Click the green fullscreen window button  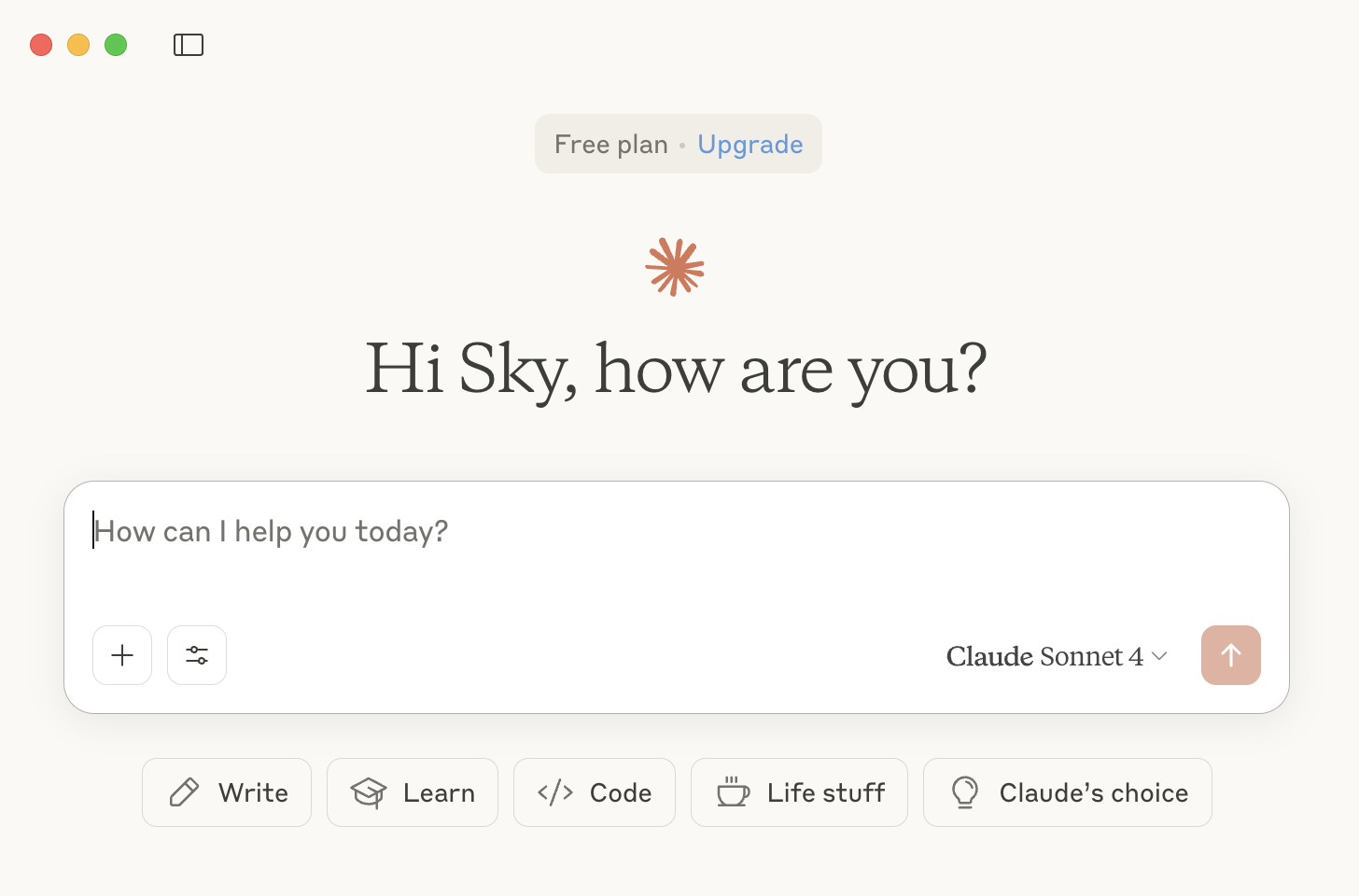tap(116, 45)
